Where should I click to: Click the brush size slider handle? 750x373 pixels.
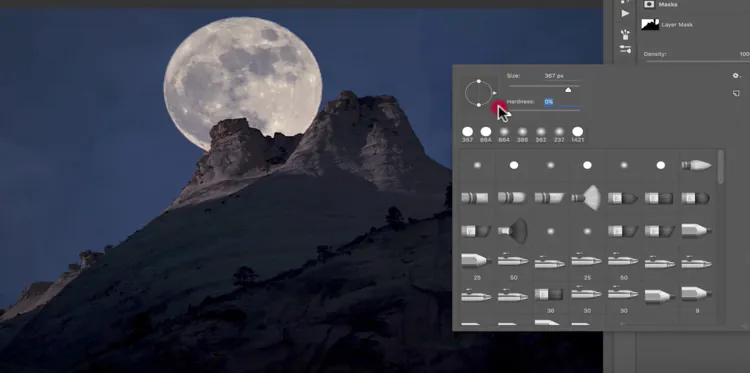[568, 89]
